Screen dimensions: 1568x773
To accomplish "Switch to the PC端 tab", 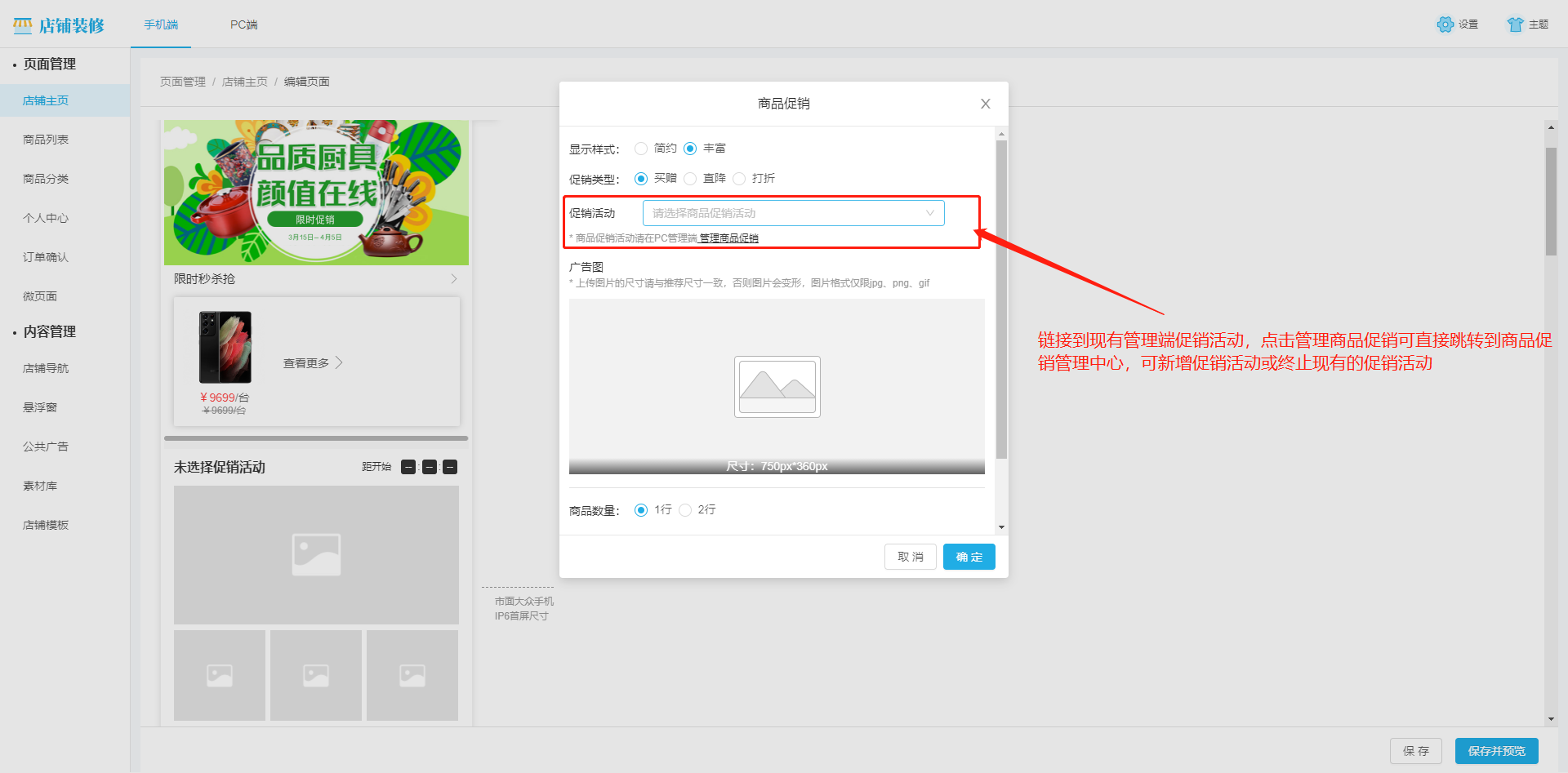I will click(x=243, y=25).
